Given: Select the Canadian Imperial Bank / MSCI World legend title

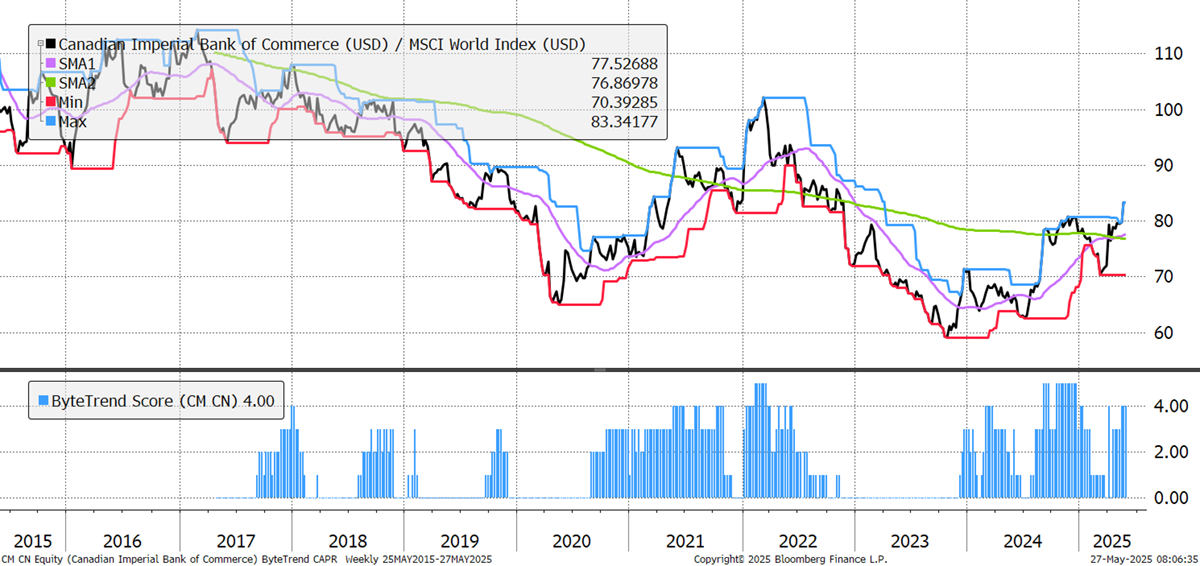Looking at the screenshot, I should click(322, 44).
